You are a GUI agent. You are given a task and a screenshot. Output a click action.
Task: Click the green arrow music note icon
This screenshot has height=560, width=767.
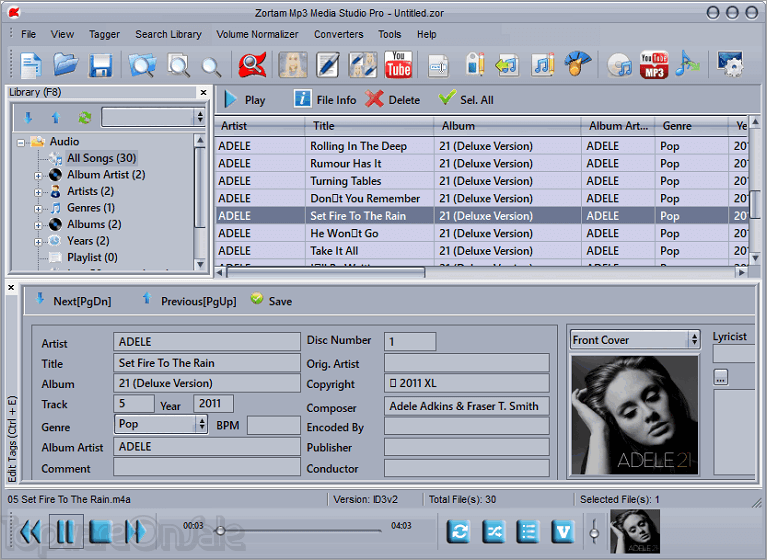(507, 65)
